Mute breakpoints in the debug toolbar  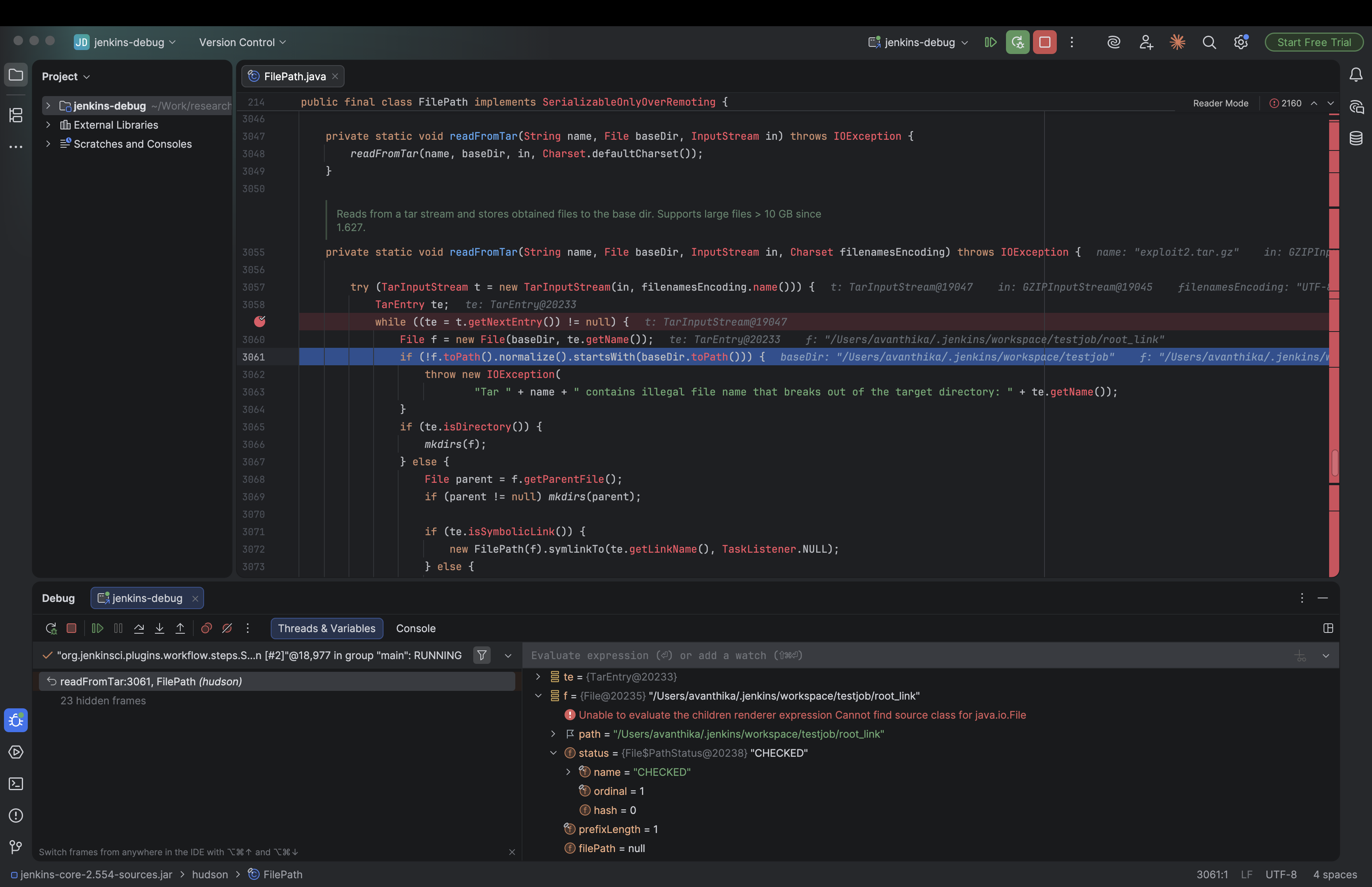(x=227, y=629)
